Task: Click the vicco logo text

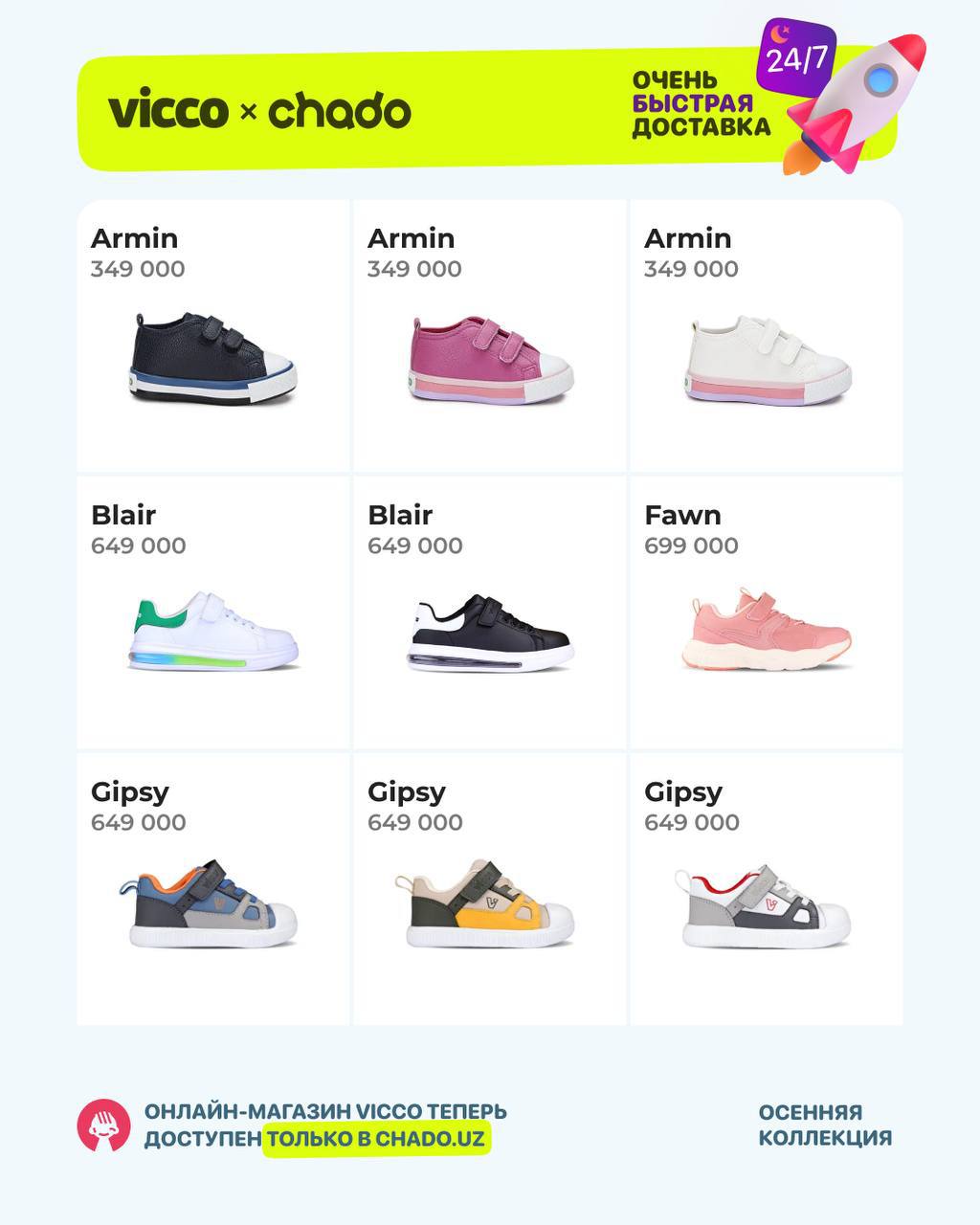Action: (168, 111)
